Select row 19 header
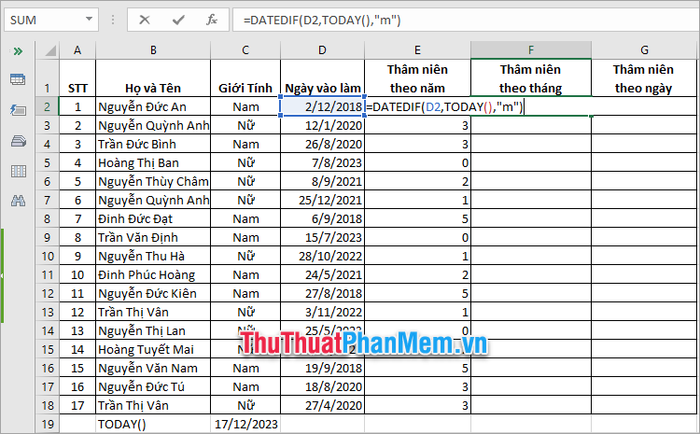Viewport: 700px width, 434px height. coord(47,424)
